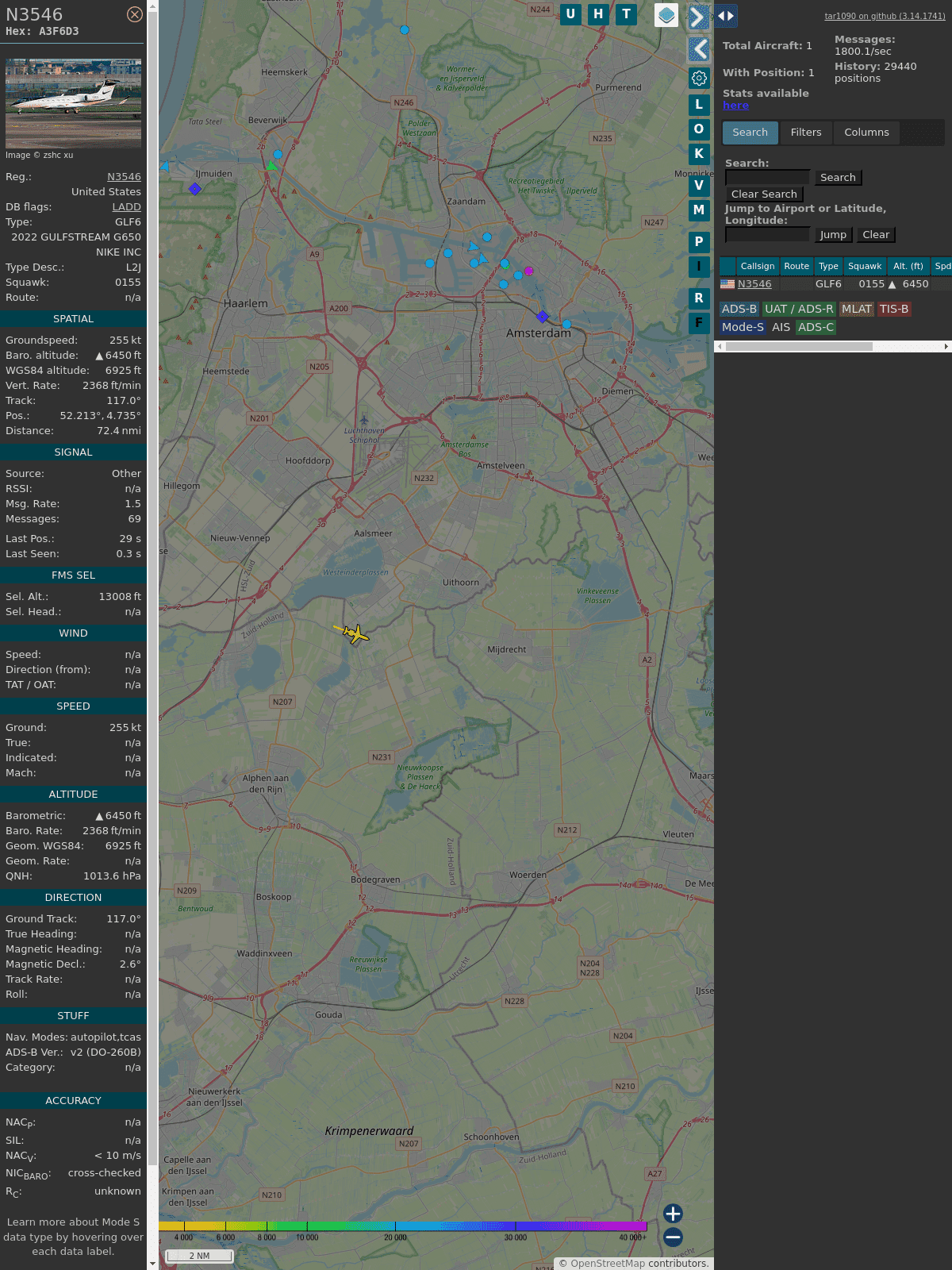The height and width of the screenshot is (1270, 952).
Task: Zoom out with the minus button
Action: tap(673, 1237)
